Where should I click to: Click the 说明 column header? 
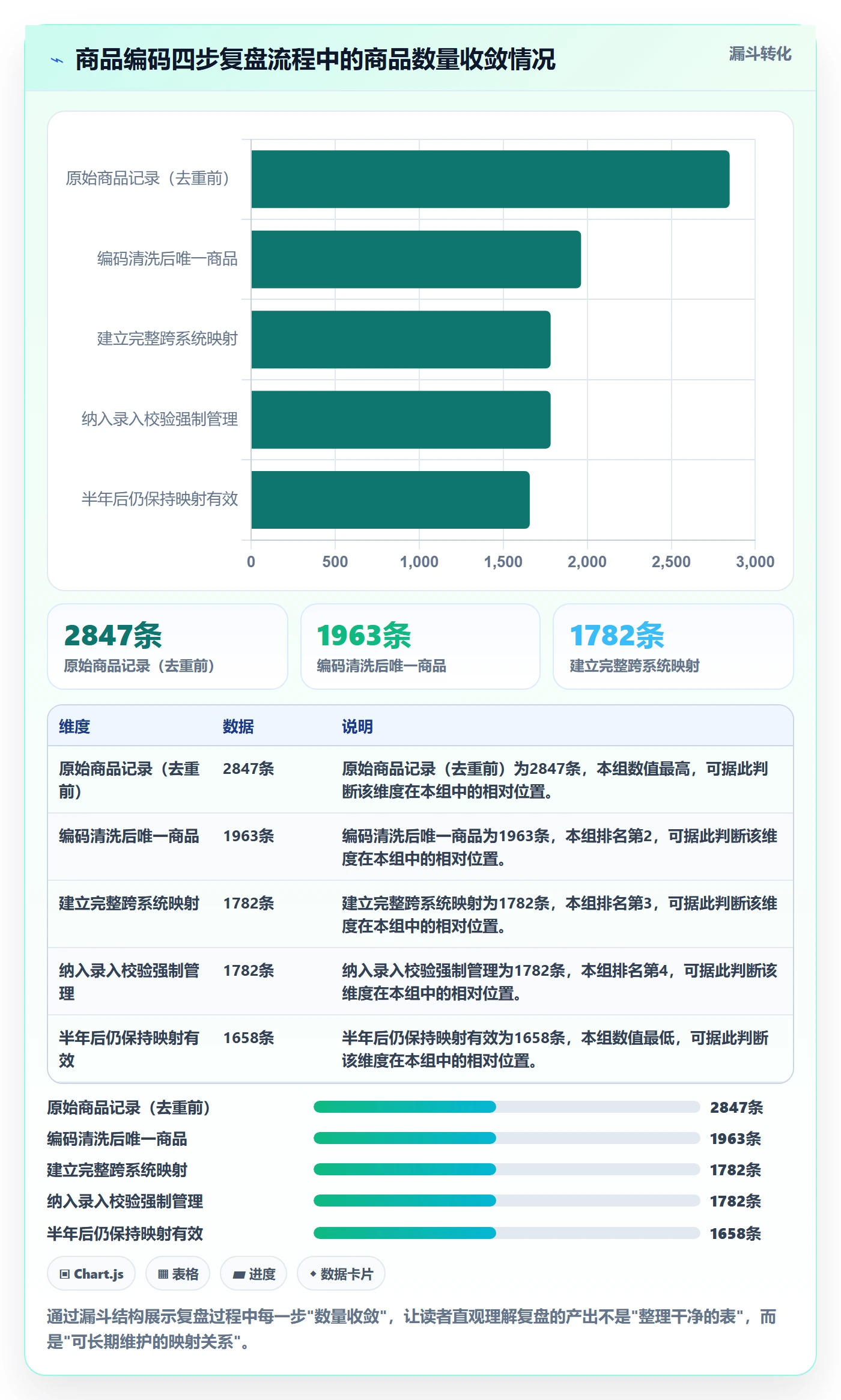(x=357, y=726)
